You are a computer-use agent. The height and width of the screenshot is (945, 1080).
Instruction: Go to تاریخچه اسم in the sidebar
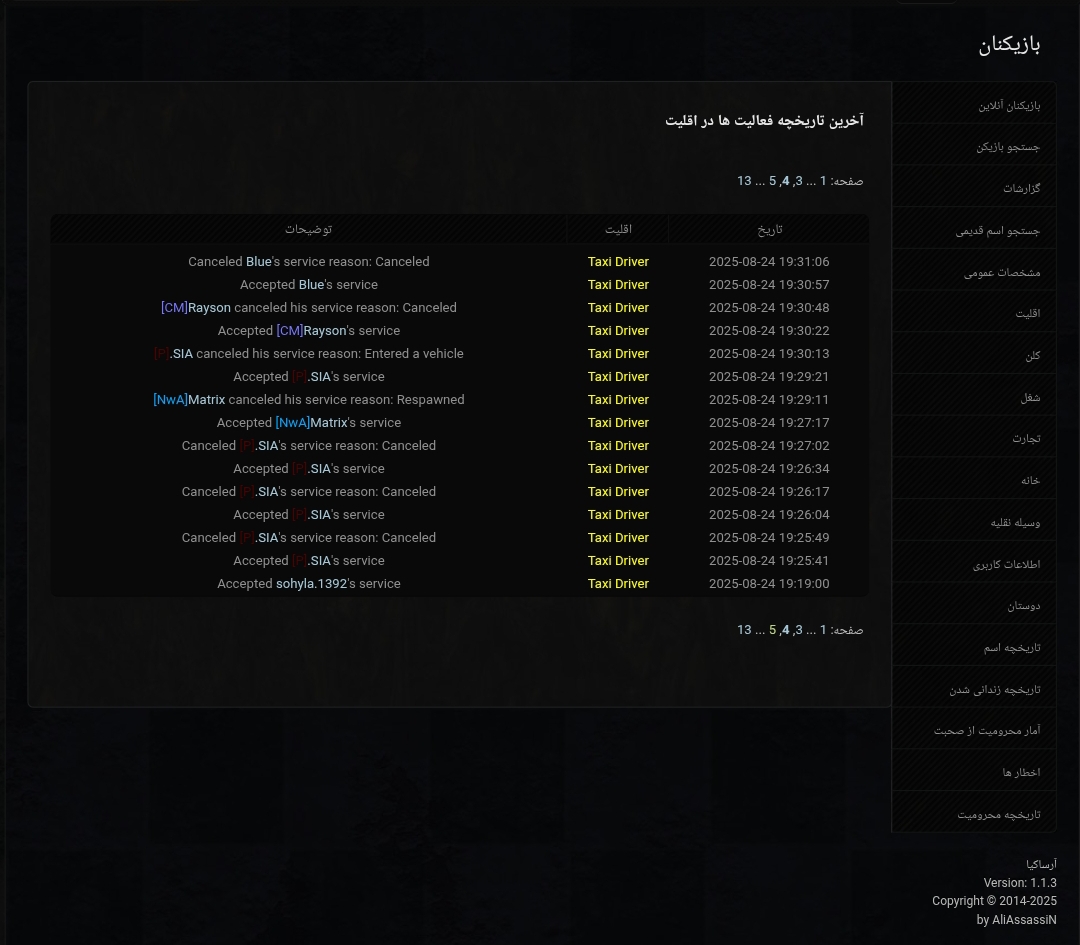click(x=974, y=645)
